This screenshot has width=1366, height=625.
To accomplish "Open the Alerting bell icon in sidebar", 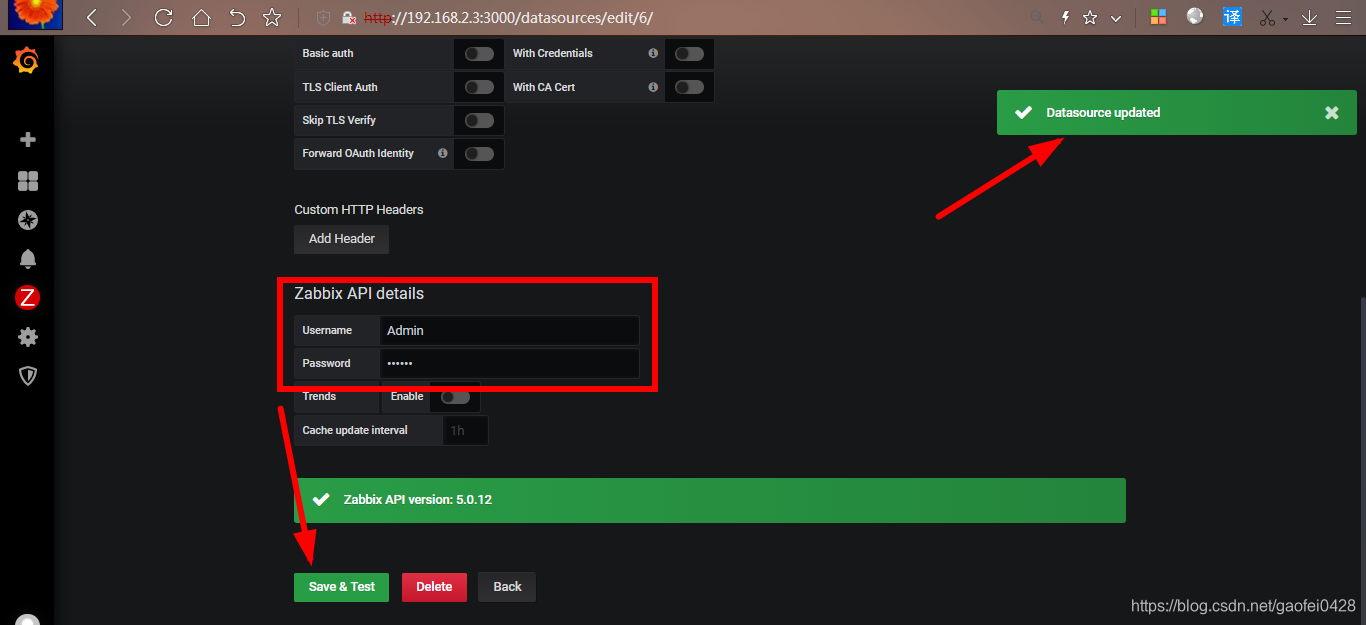I will pyautogui.click(x=28, y=259).
